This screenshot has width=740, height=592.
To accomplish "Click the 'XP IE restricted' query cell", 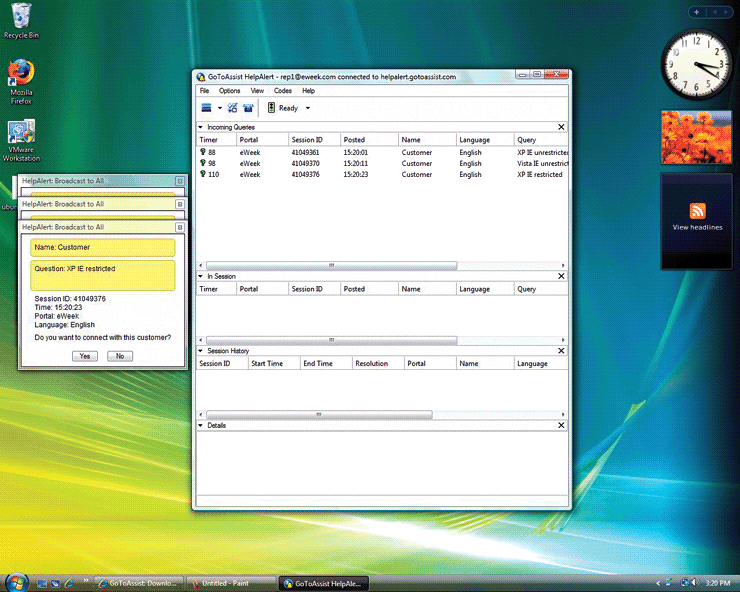I will pos(540,174).
